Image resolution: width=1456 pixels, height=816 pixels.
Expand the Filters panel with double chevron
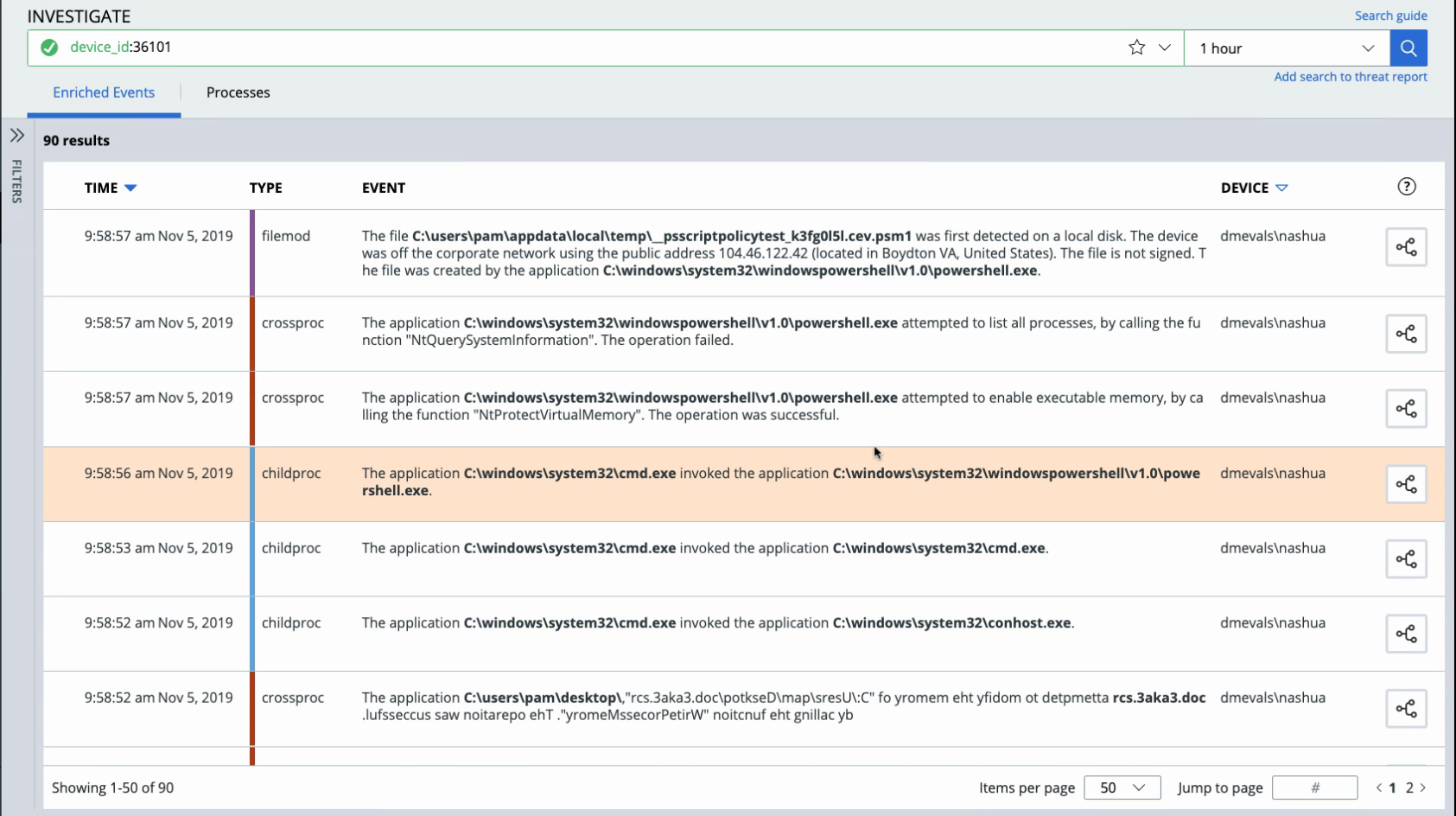(17, 136)
